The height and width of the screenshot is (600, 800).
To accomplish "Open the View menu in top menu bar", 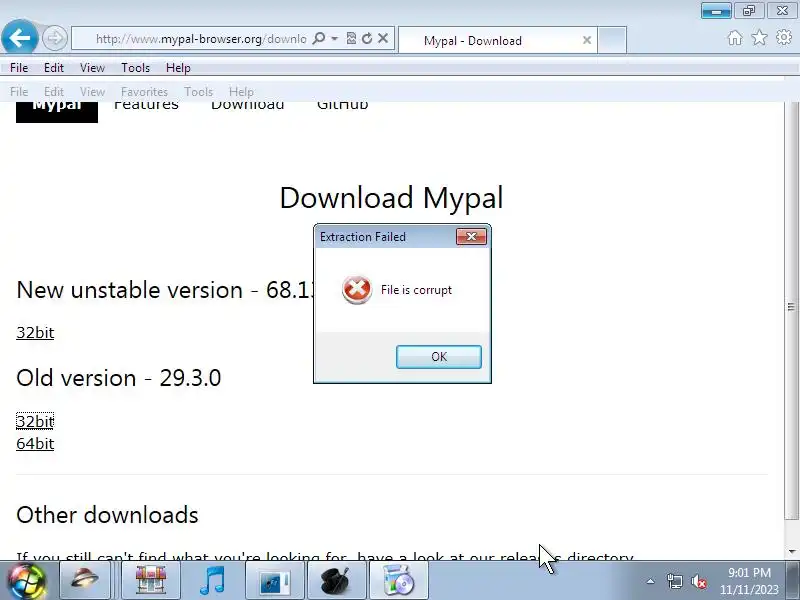I will [92, 67].
